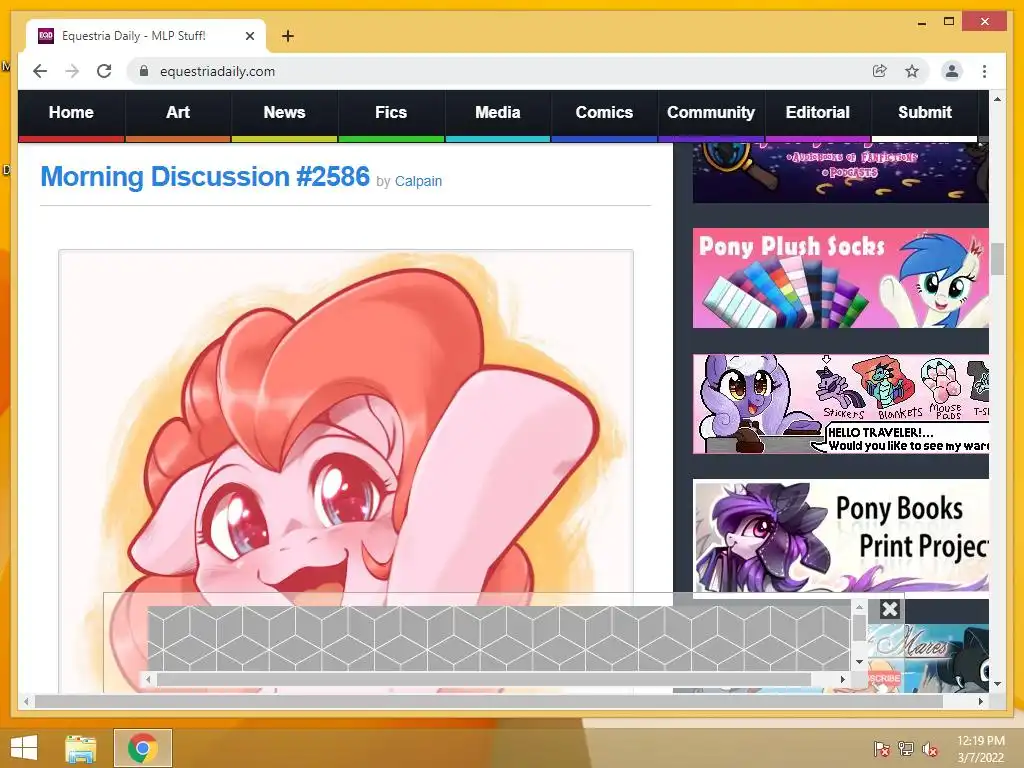Share this page icon in address bar
This screenshot has height=768, width=1024.
click(880, 71)
